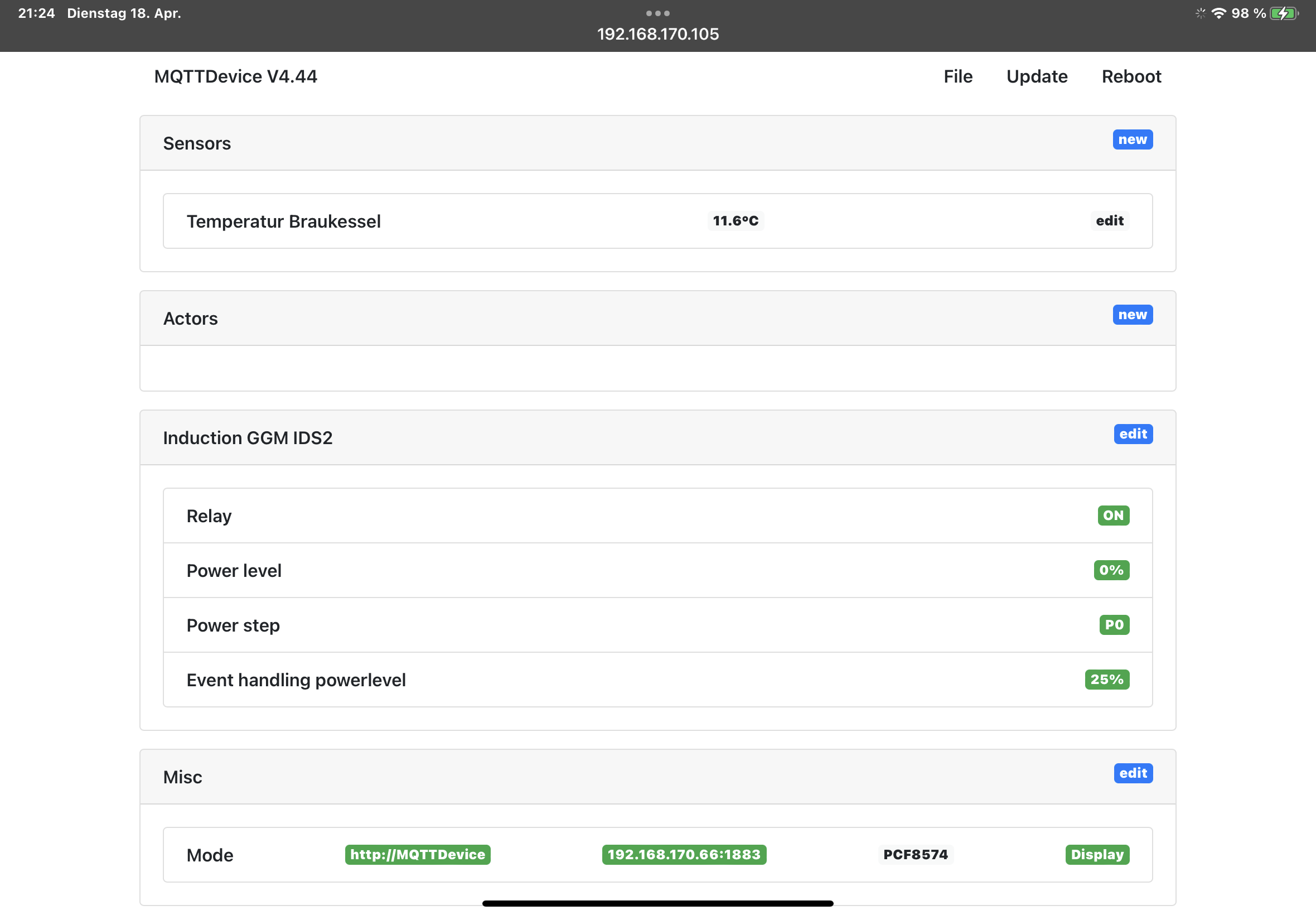
Task: Click the MQTTDevice V4.44 title
Action: click(235, 76)
